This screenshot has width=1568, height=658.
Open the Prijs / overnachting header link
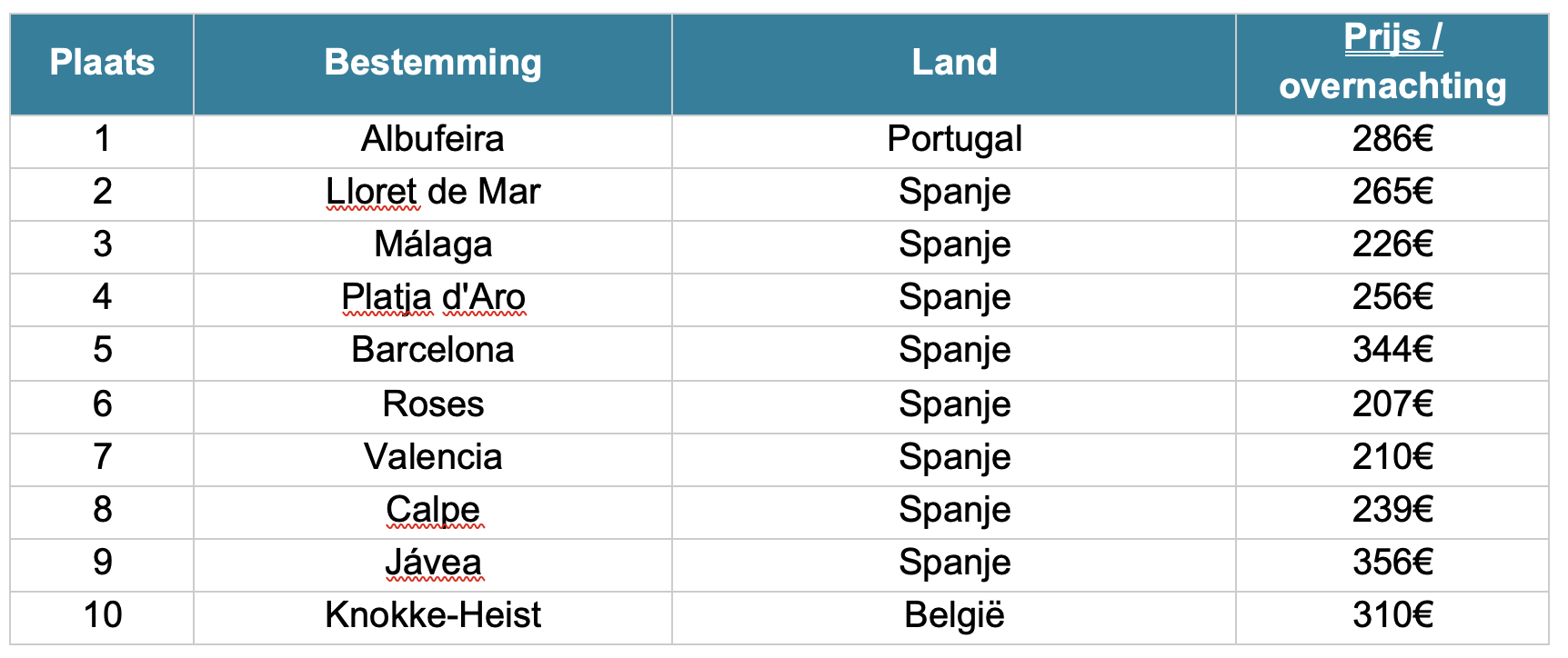pos(1392,62)
